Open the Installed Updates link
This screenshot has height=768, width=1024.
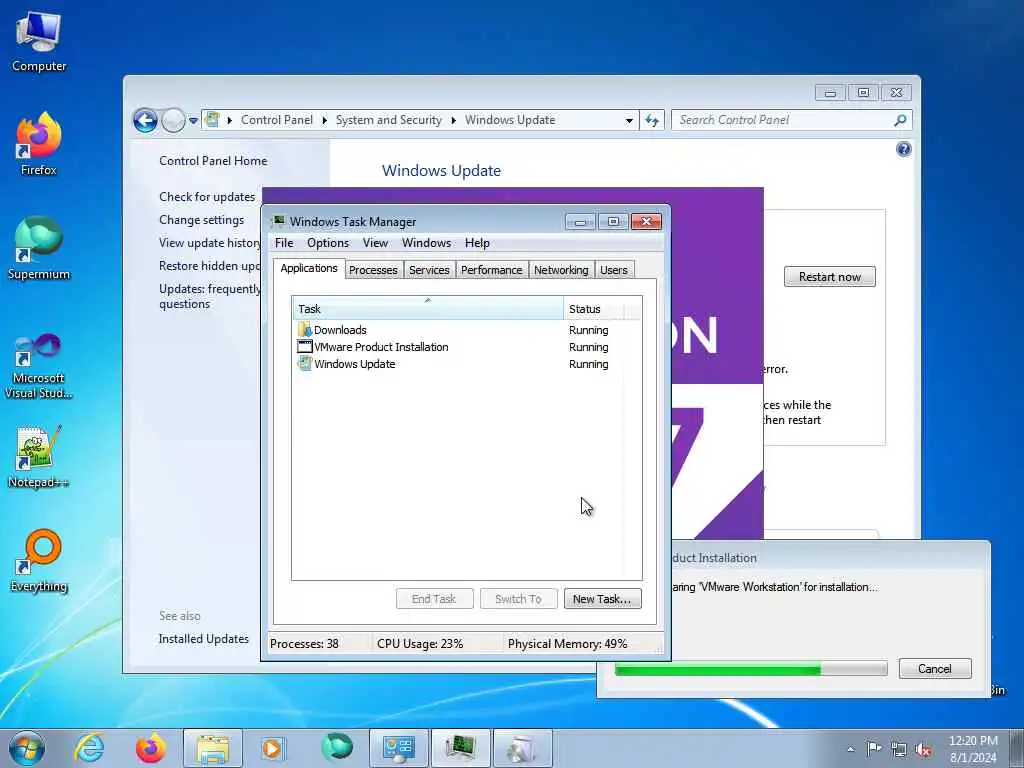click(204, 639)
